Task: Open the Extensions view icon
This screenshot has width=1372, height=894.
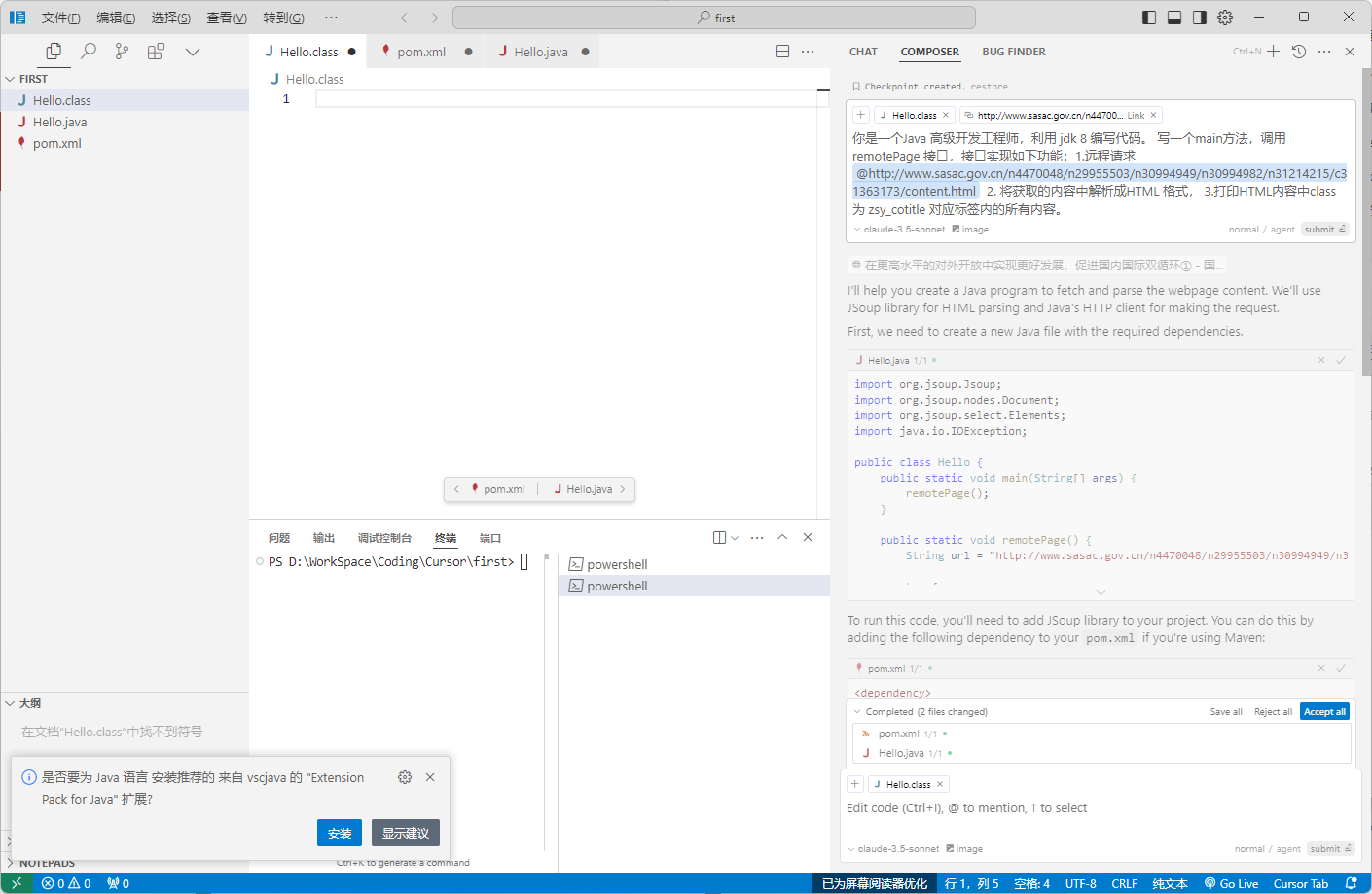Action: (156, 52)
